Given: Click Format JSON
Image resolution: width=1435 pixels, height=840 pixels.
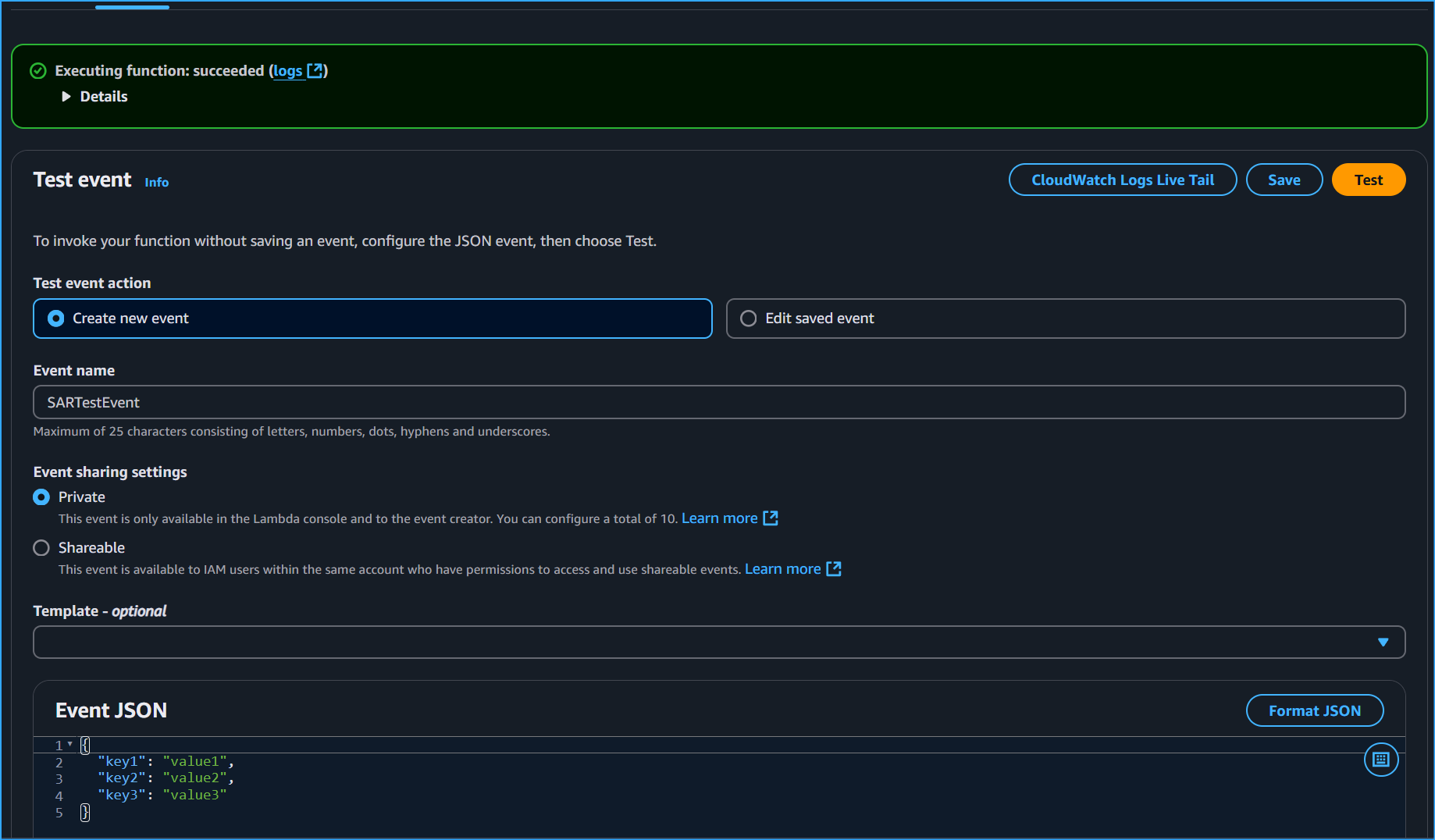Looking at the screenshot, I should (x=1315, y=710).
